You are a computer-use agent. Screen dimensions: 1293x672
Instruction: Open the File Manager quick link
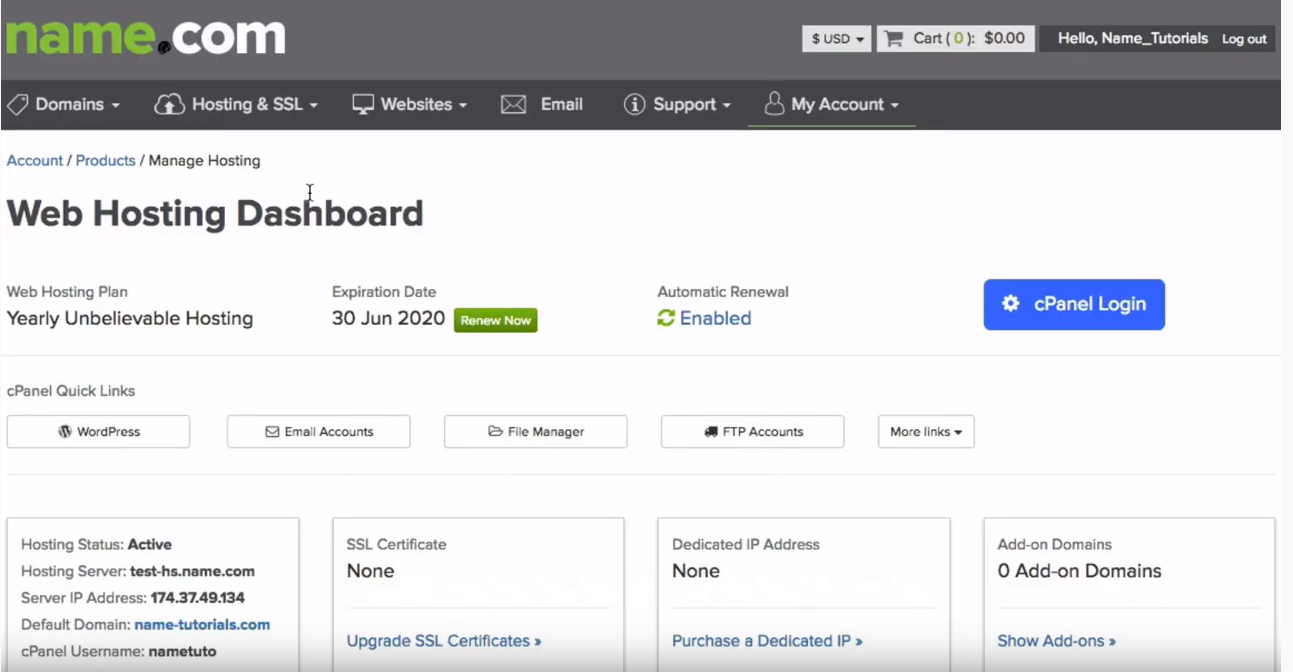coord(536,432)
